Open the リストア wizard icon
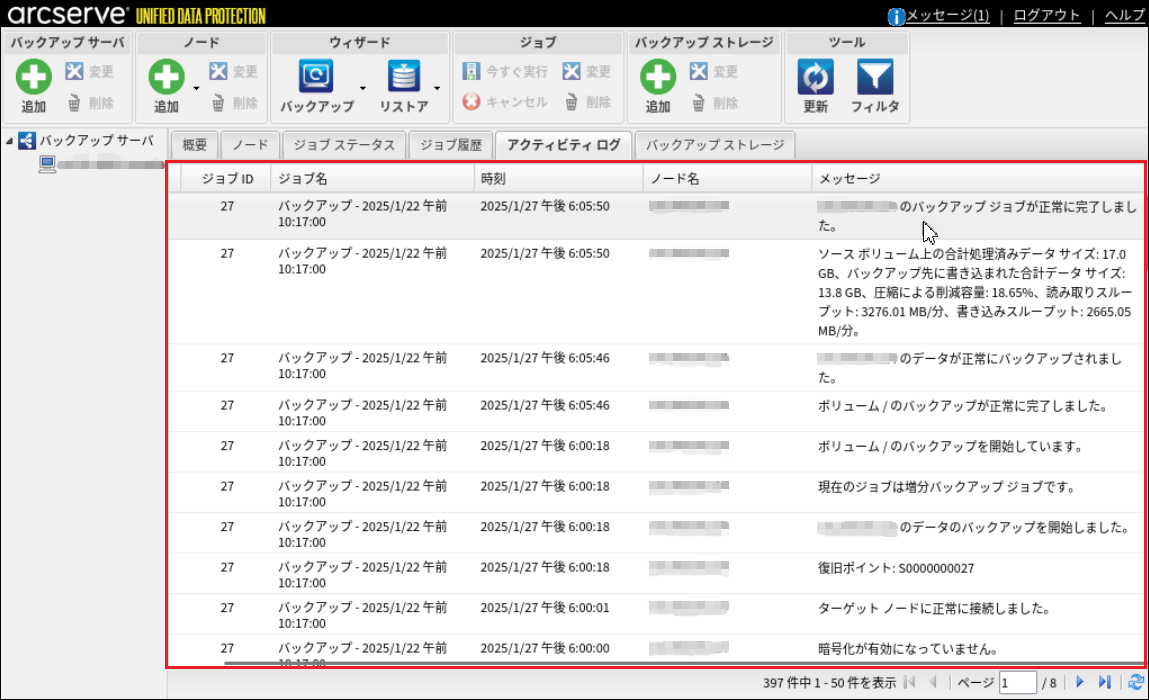This screenshot has width=1149, height=700. (x=404, y=77)
